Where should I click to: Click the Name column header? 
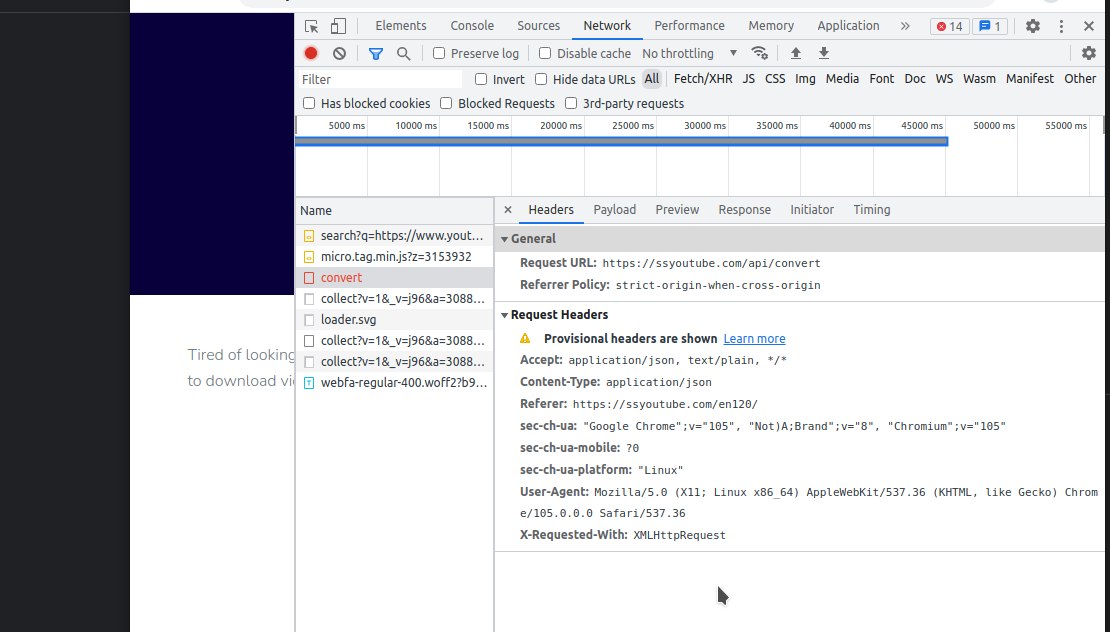394,210
